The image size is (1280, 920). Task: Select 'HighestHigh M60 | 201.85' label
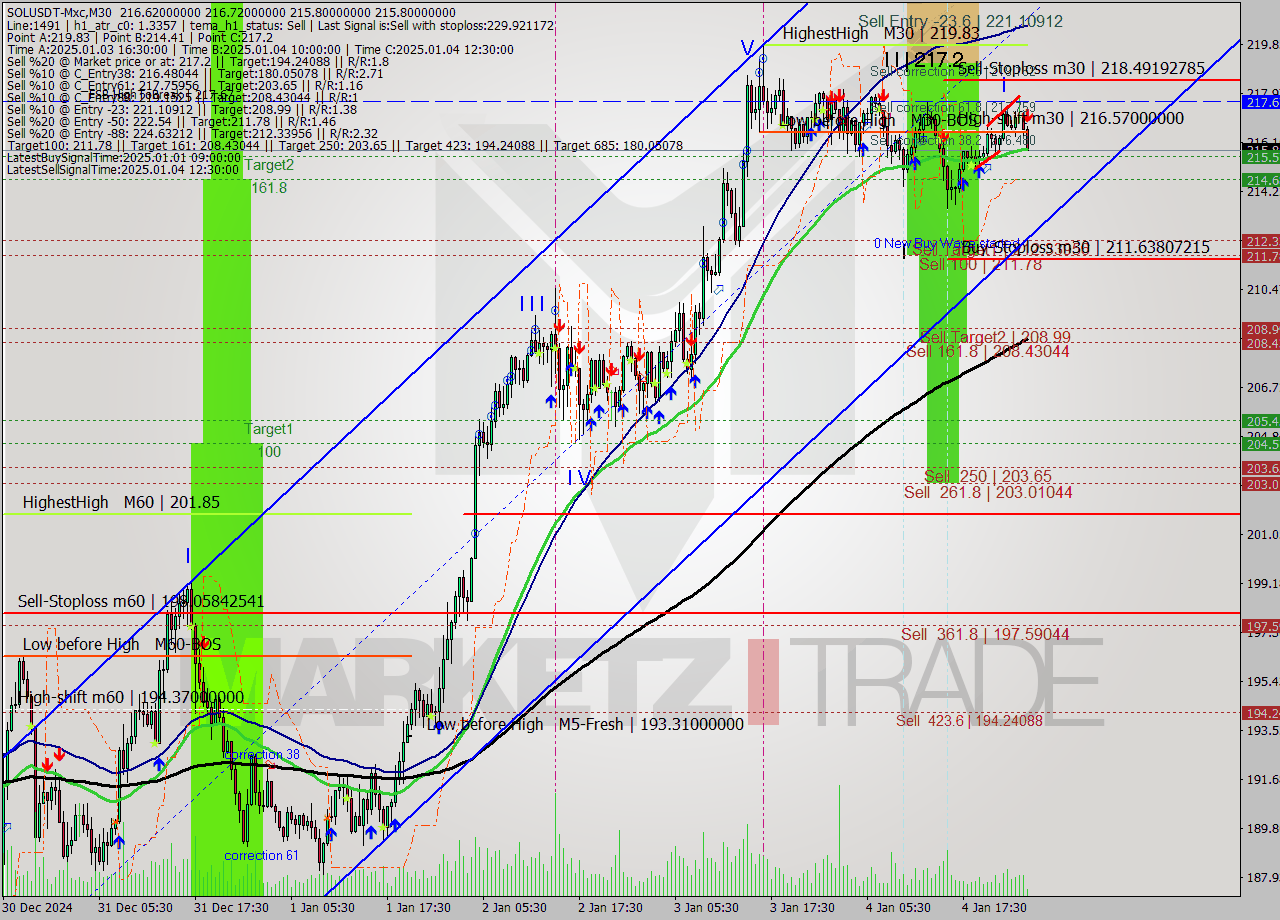coord(121,502)
